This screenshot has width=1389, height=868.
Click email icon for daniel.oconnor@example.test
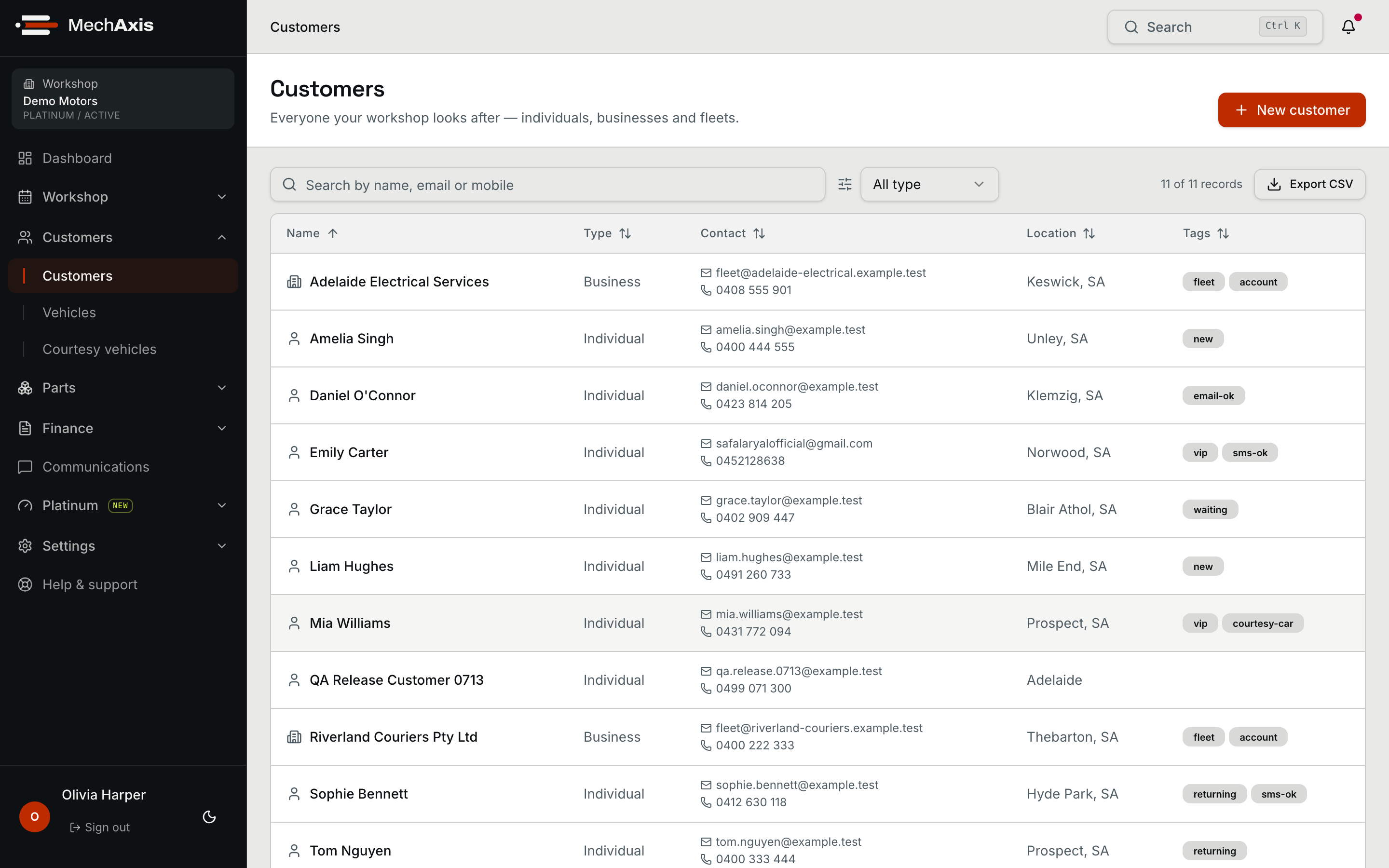point(706,387)
